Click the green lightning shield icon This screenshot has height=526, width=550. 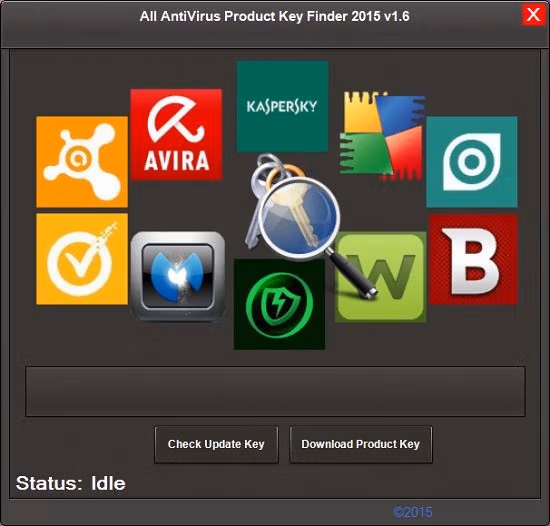(279, 304)
